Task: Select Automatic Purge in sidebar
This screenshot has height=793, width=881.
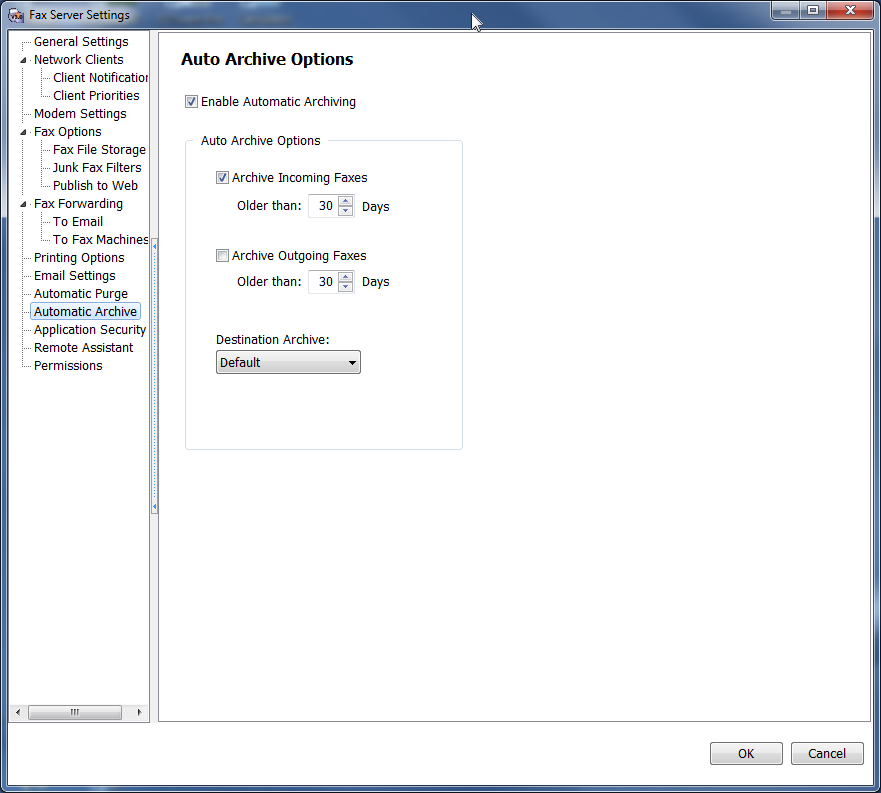Action: 81,294
